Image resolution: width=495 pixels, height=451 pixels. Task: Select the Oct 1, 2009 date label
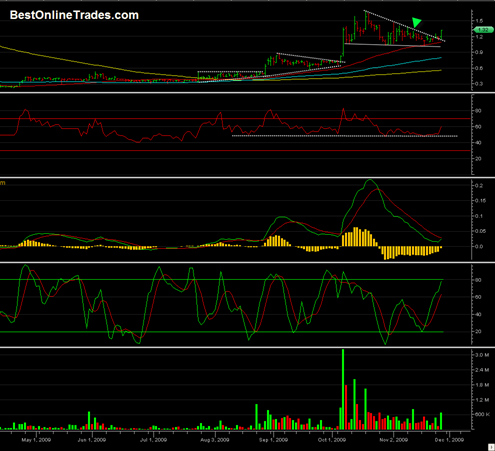pyautogui.click(x=332, y=440)
